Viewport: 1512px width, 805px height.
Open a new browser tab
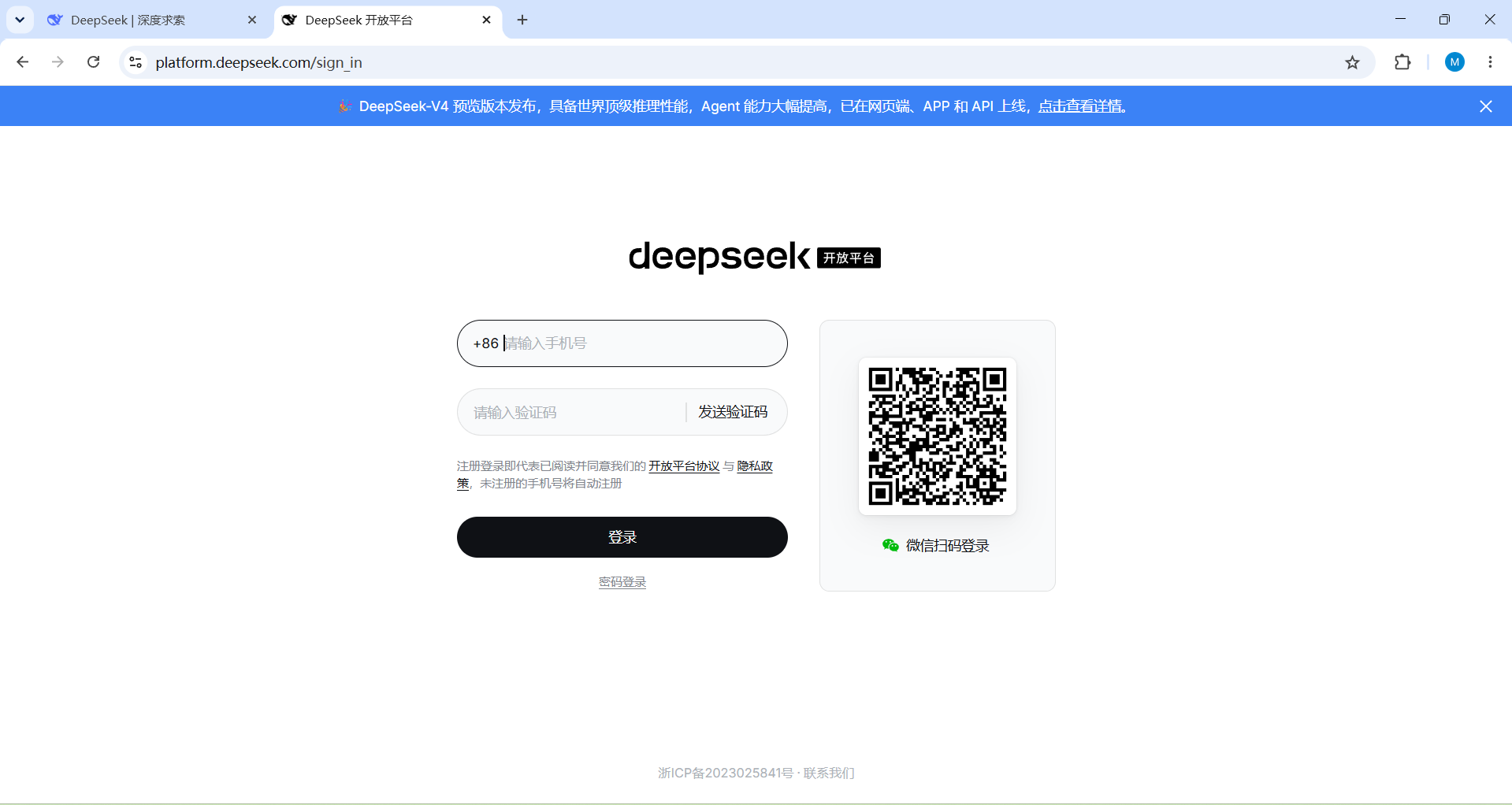tap(522, 20)
